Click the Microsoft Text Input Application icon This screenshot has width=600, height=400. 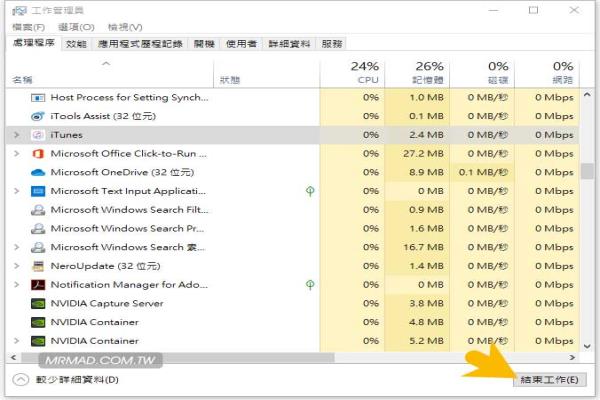[38, 191]
